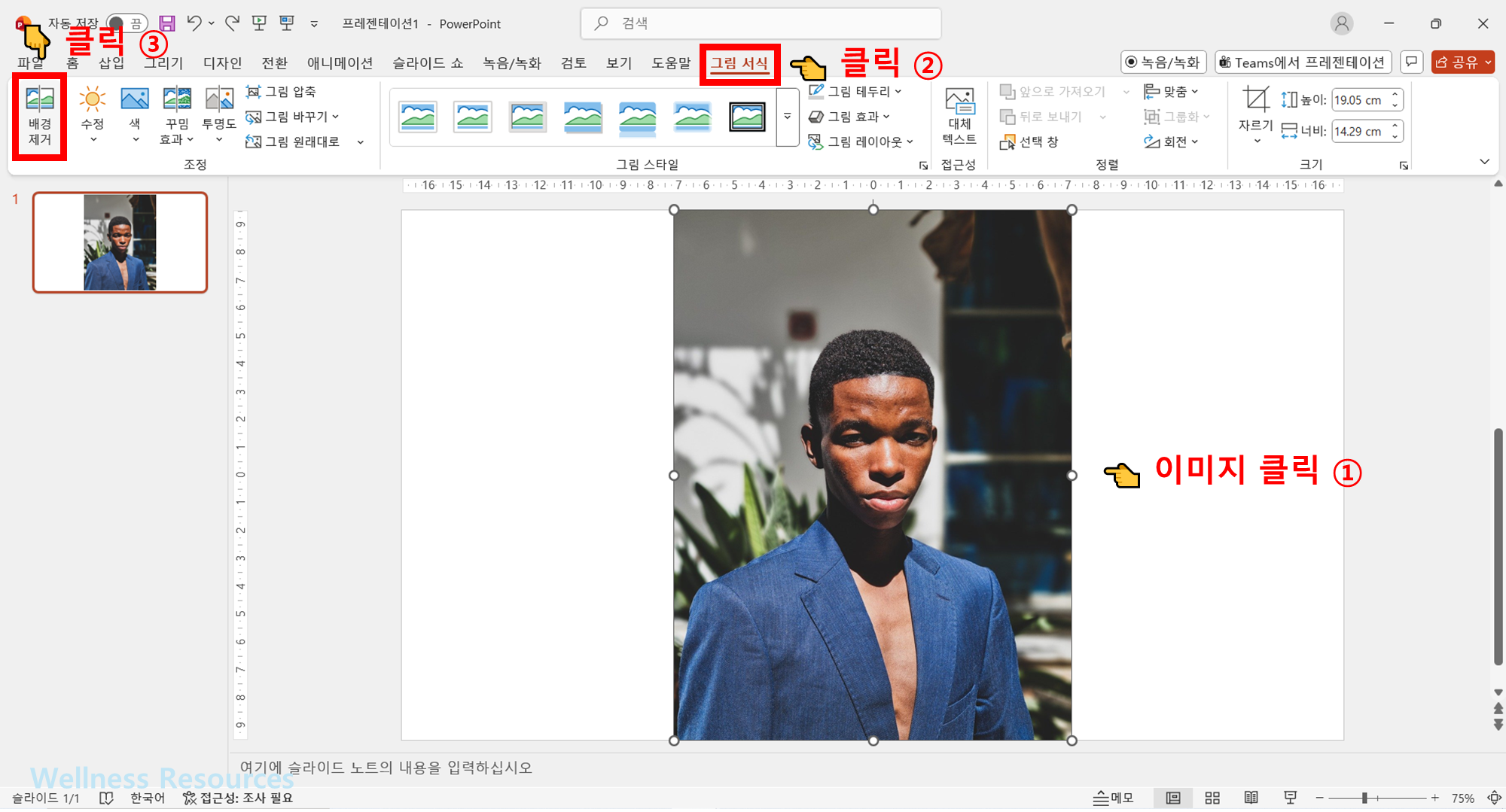Switch to Slide Sorter view
The height and width of the screenshot is (812, 1506).
(x=1212, y=798)
